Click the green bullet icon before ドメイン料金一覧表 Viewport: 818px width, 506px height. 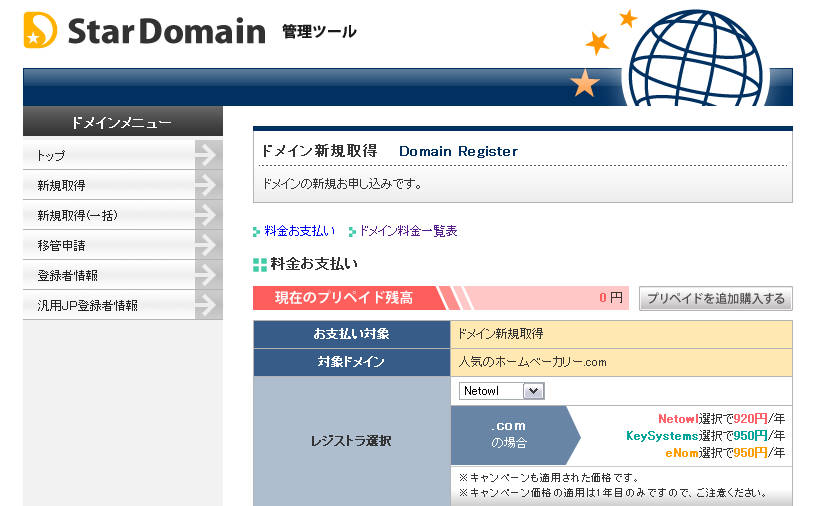[352, 232]
